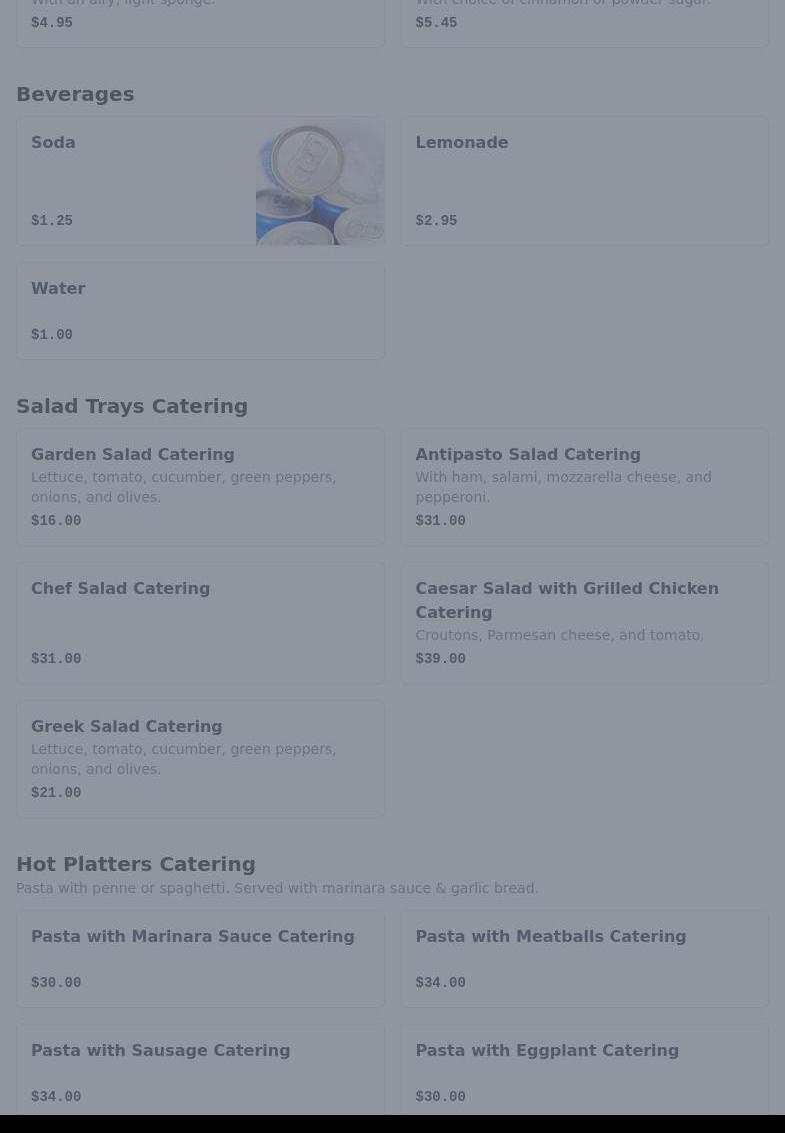Choose Pasta with Meatballs Catering
Image resolution: width=785 pixels, height=1133 pixels.
point(584,958)
